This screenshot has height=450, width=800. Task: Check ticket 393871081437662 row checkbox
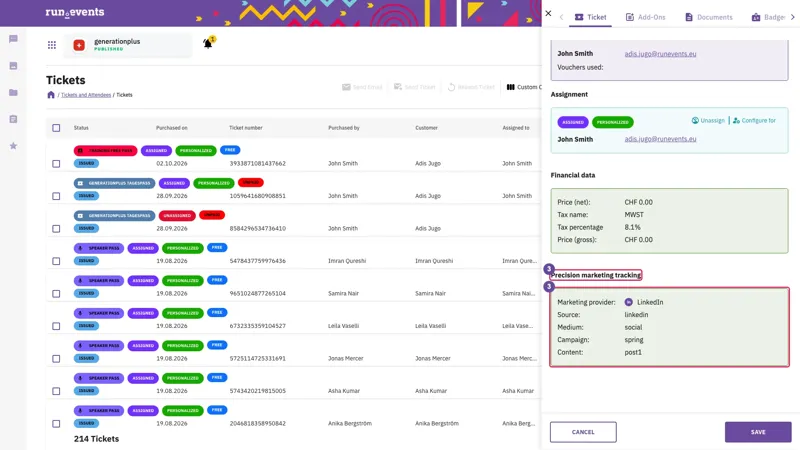click(x=56, y=164)
